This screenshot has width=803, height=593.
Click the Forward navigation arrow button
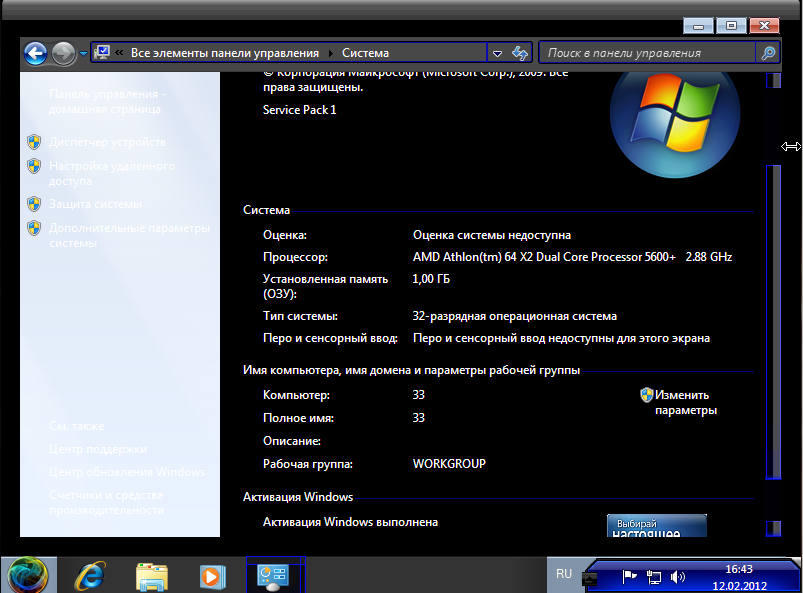64,53
